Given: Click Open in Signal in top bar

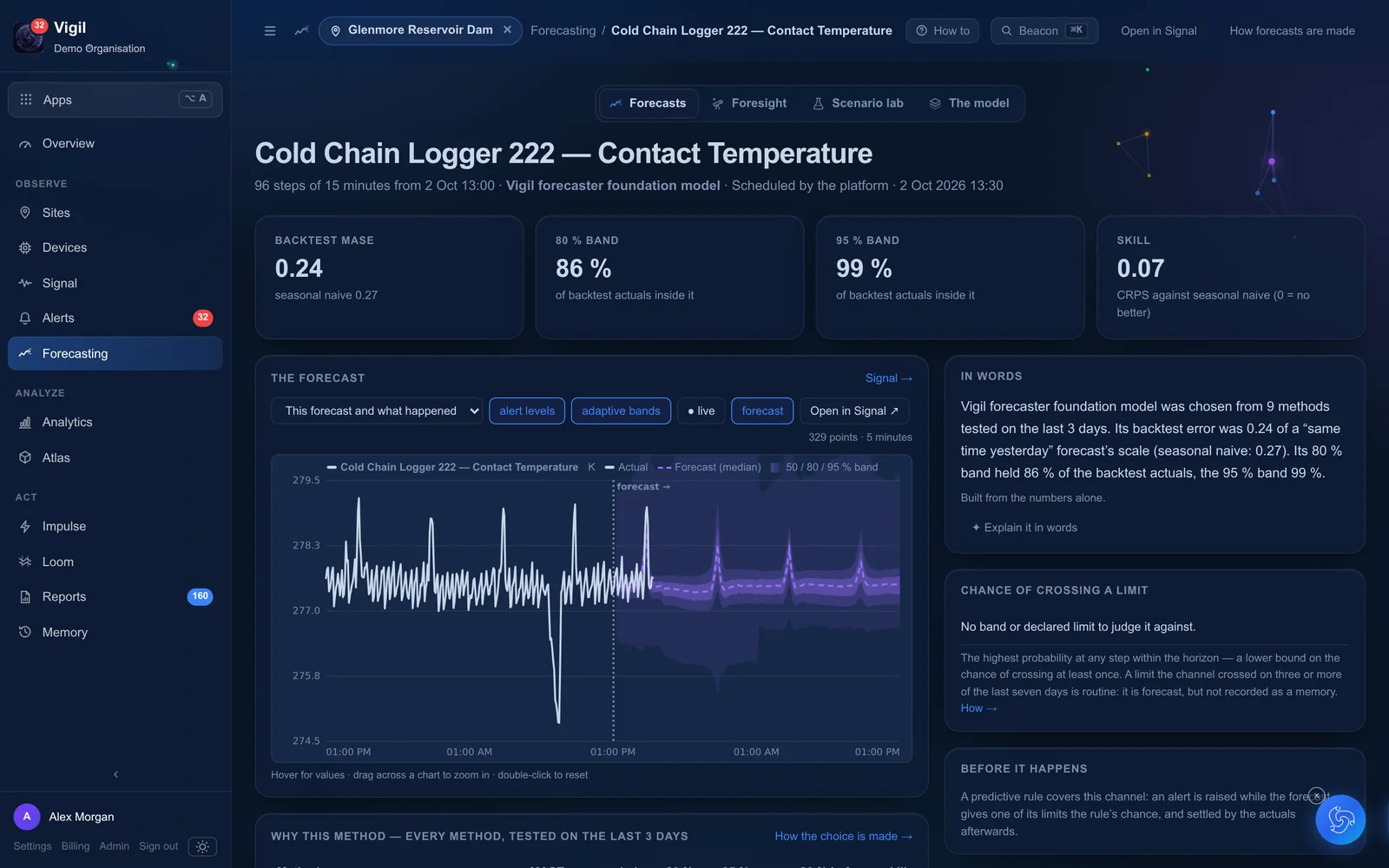Looking at the screenshot, I should (1158, 30).
